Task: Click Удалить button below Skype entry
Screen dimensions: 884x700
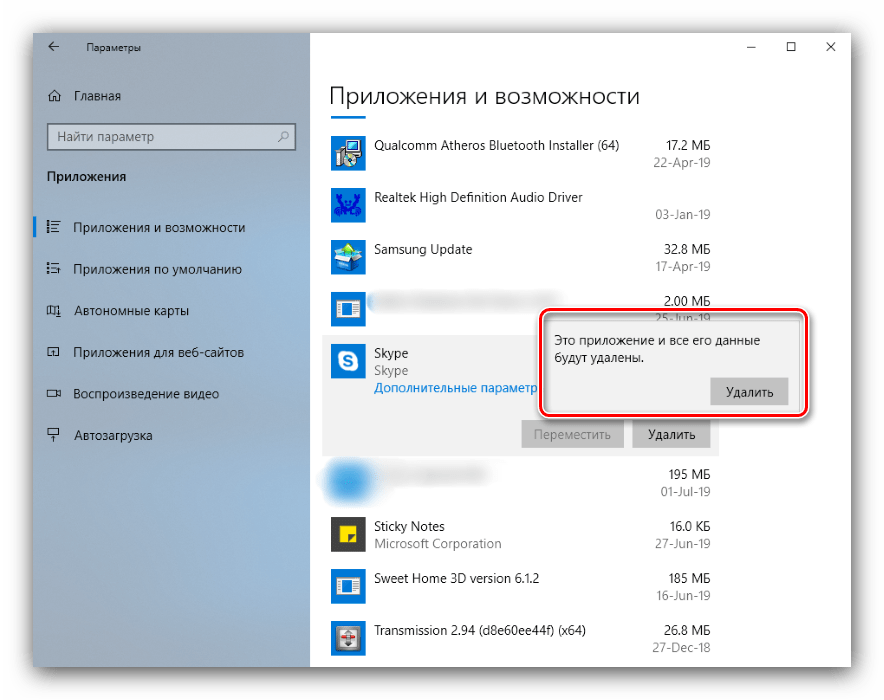Action: click(x=671, y=434)
